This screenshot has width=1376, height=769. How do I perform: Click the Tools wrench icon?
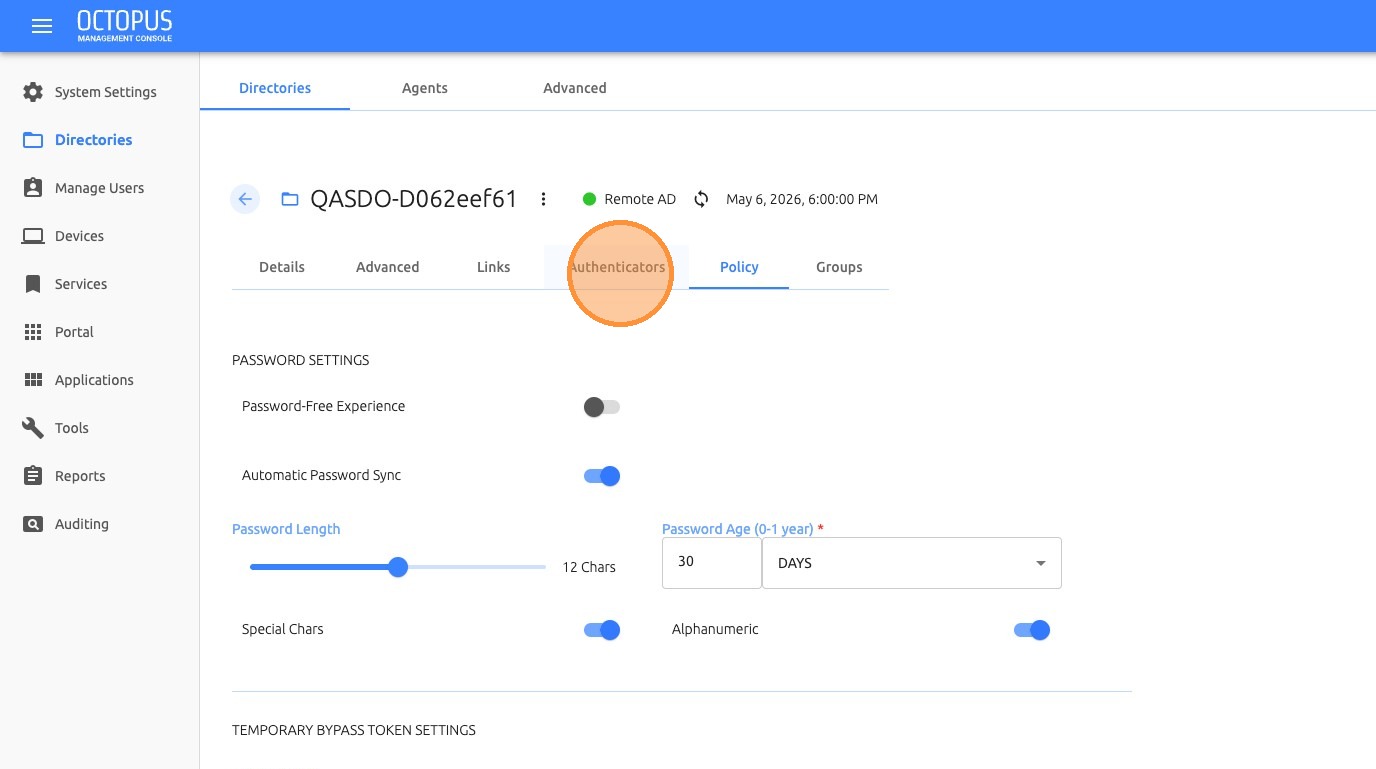[x=33, y=428]
